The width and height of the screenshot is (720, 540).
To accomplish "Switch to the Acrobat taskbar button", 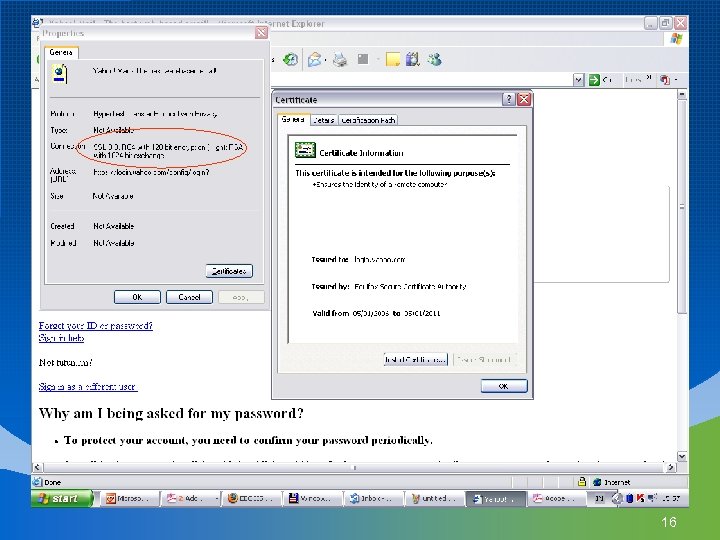I will click(557, 499).
